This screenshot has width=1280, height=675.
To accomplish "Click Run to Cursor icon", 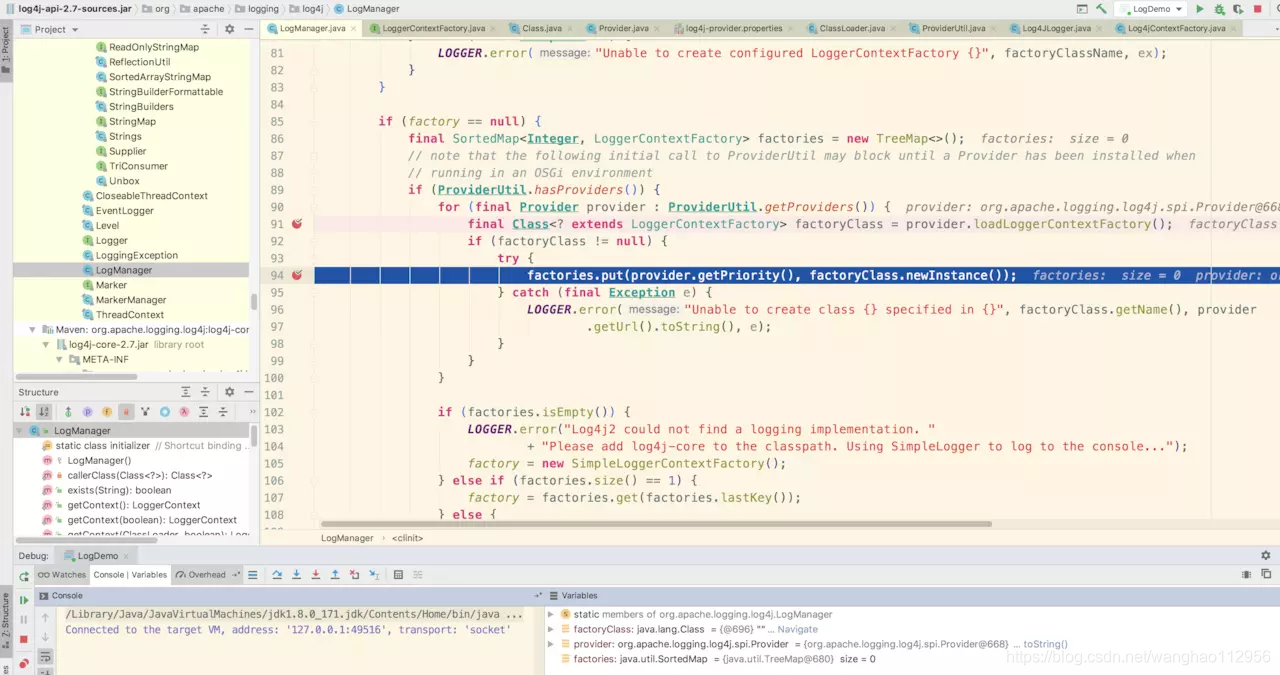I will pyautogui.click(x=374, y=575).
